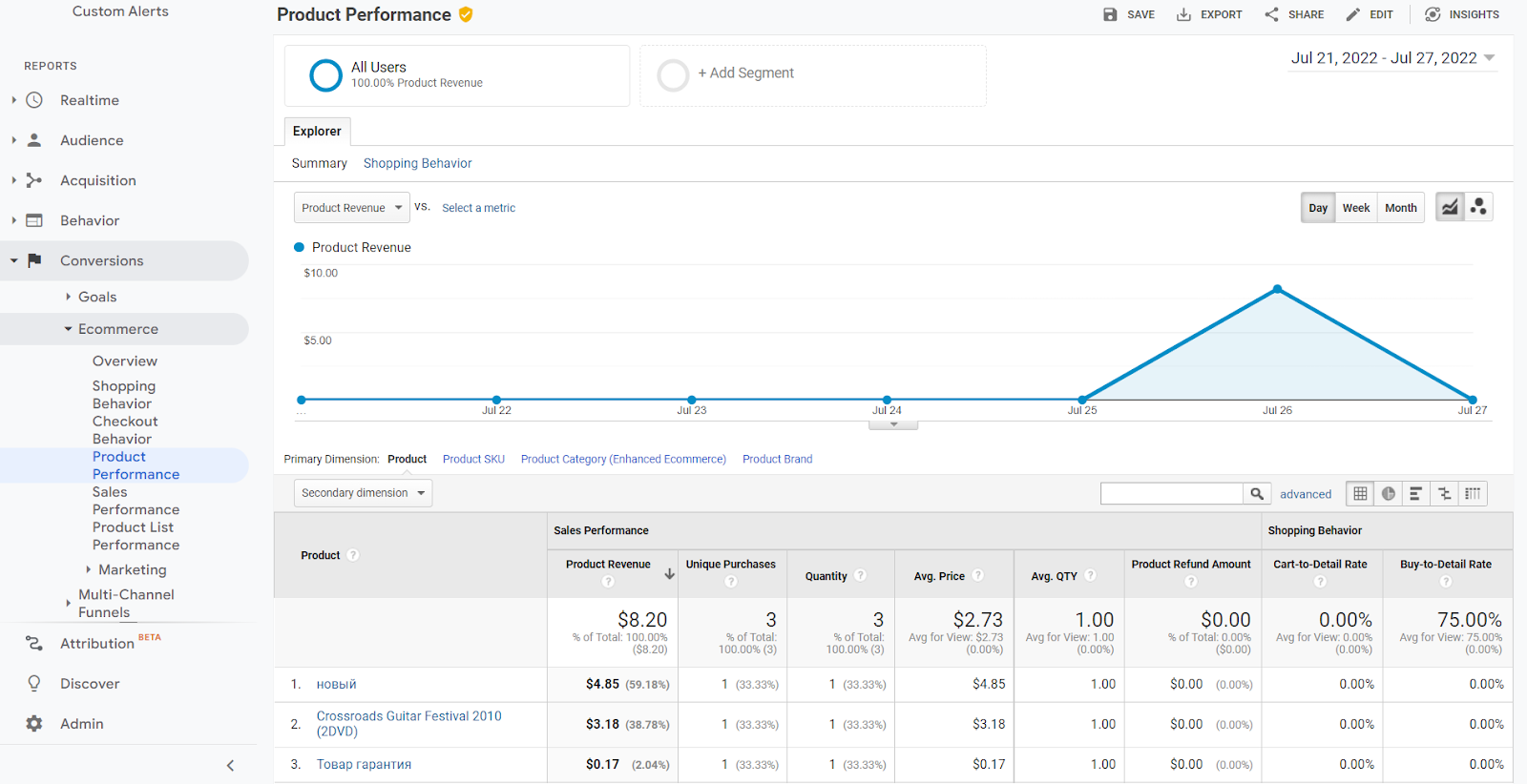Expand the Acquisition reports section
Screen dimensions: 1527x784
click(x=13, y=180)
